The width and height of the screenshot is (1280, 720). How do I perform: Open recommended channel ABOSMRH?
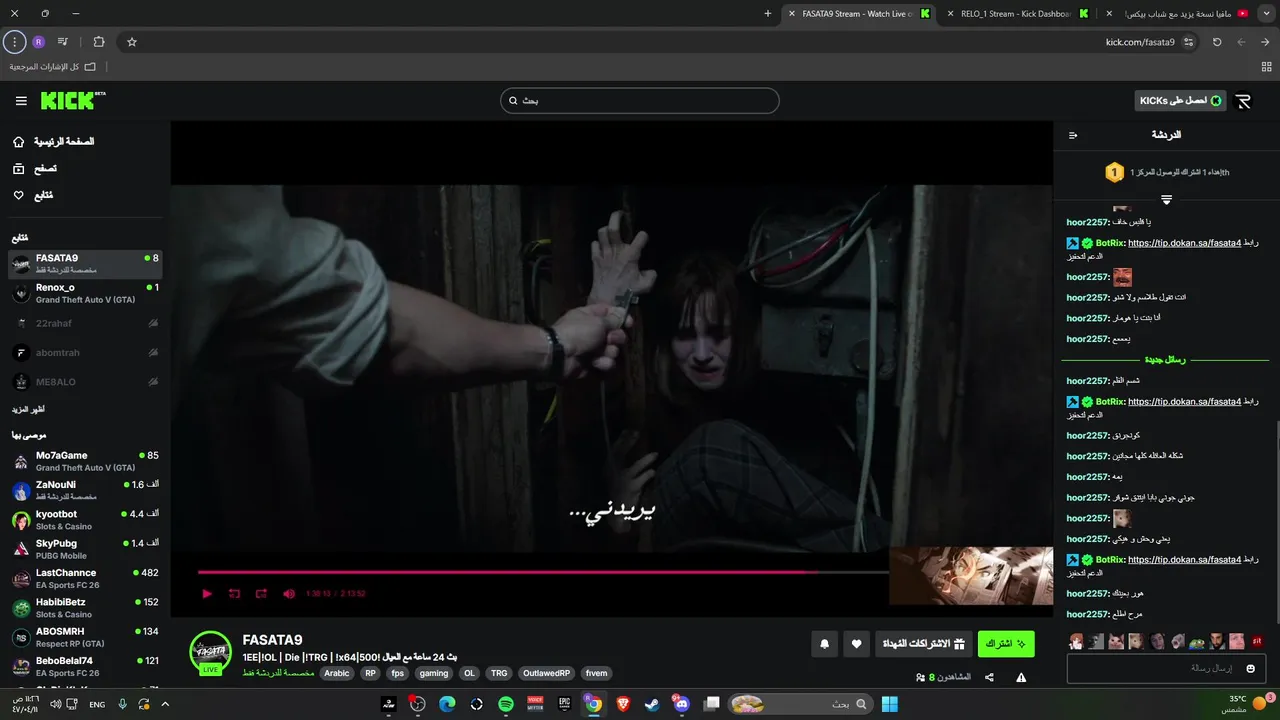tap(85, 637)
